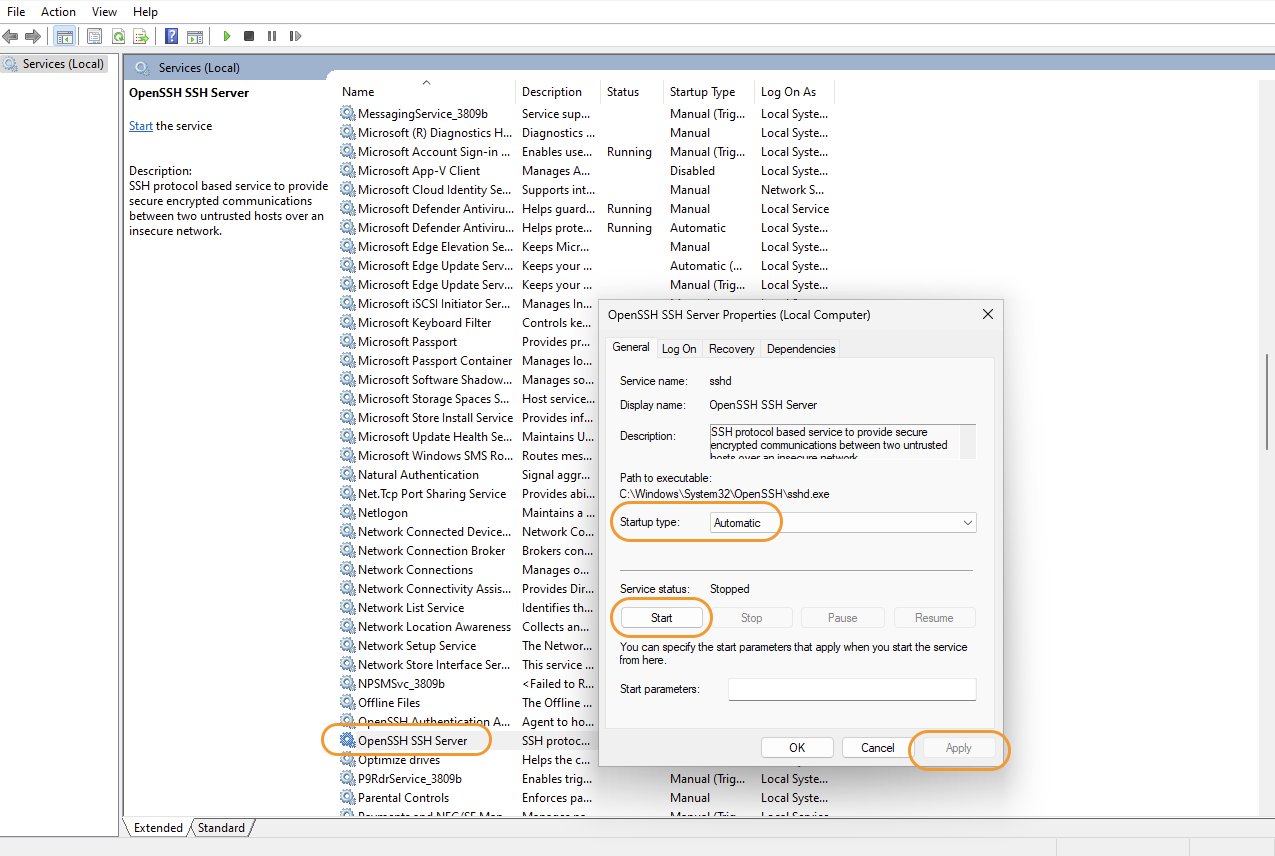
Task: Click the gear icon beside Network Setup Service
Action: 348,646
